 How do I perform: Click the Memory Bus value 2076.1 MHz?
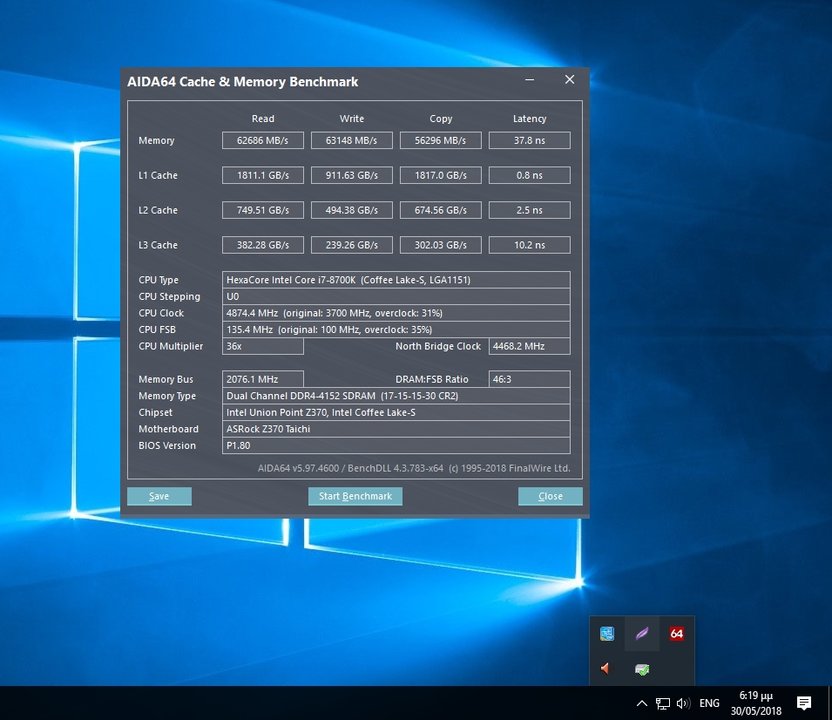click(x=263, y=379)
